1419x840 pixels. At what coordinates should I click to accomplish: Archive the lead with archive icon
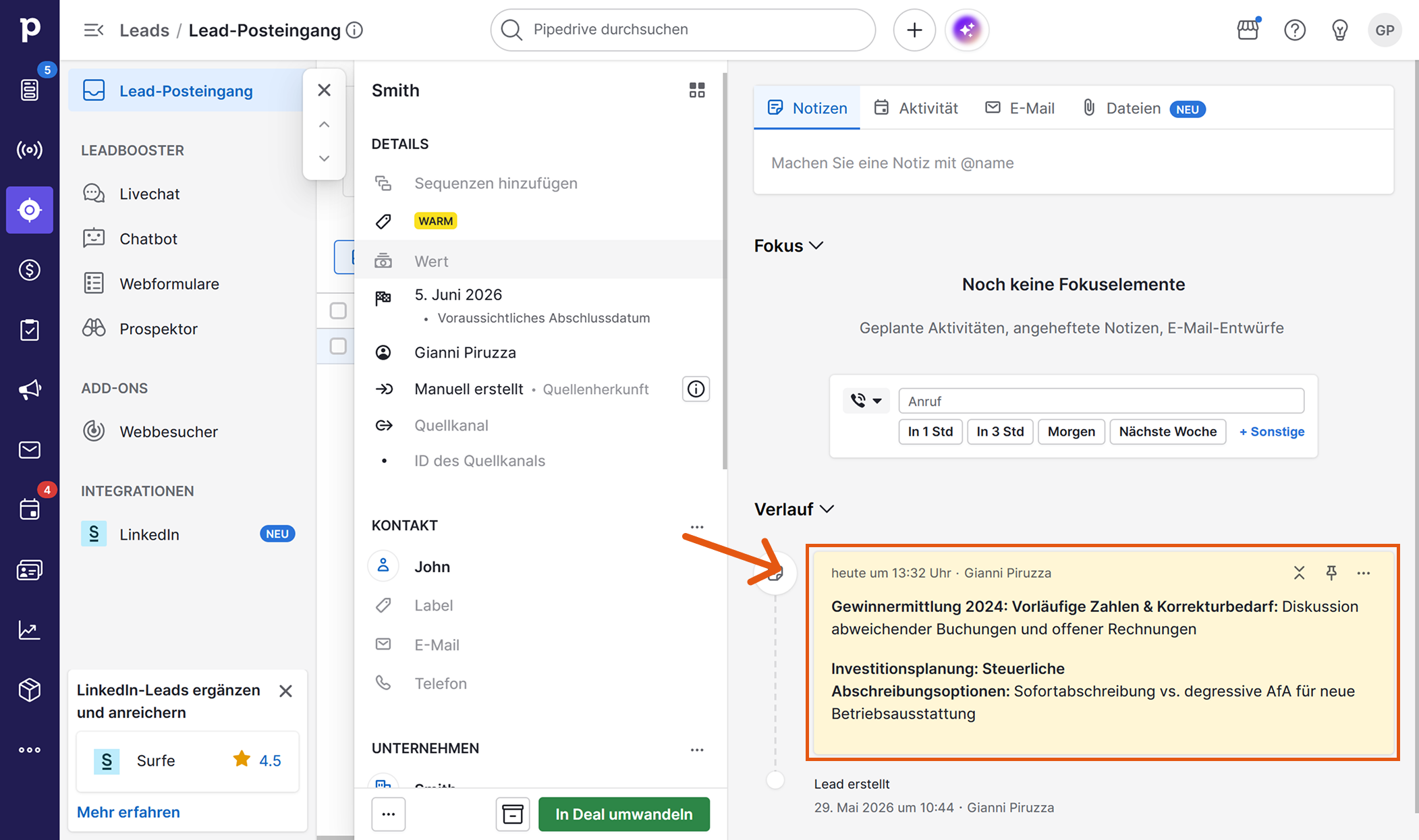click(x=513, y=814)
